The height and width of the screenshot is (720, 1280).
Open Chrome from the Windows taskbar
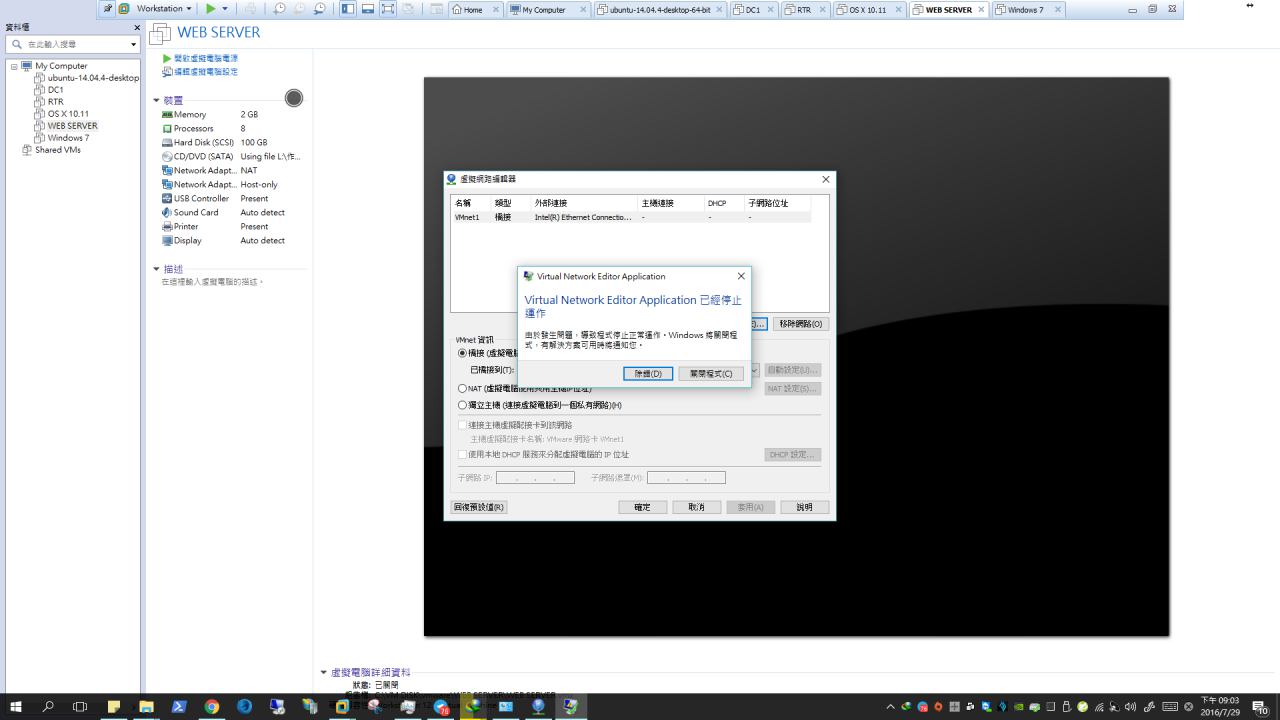212,707
